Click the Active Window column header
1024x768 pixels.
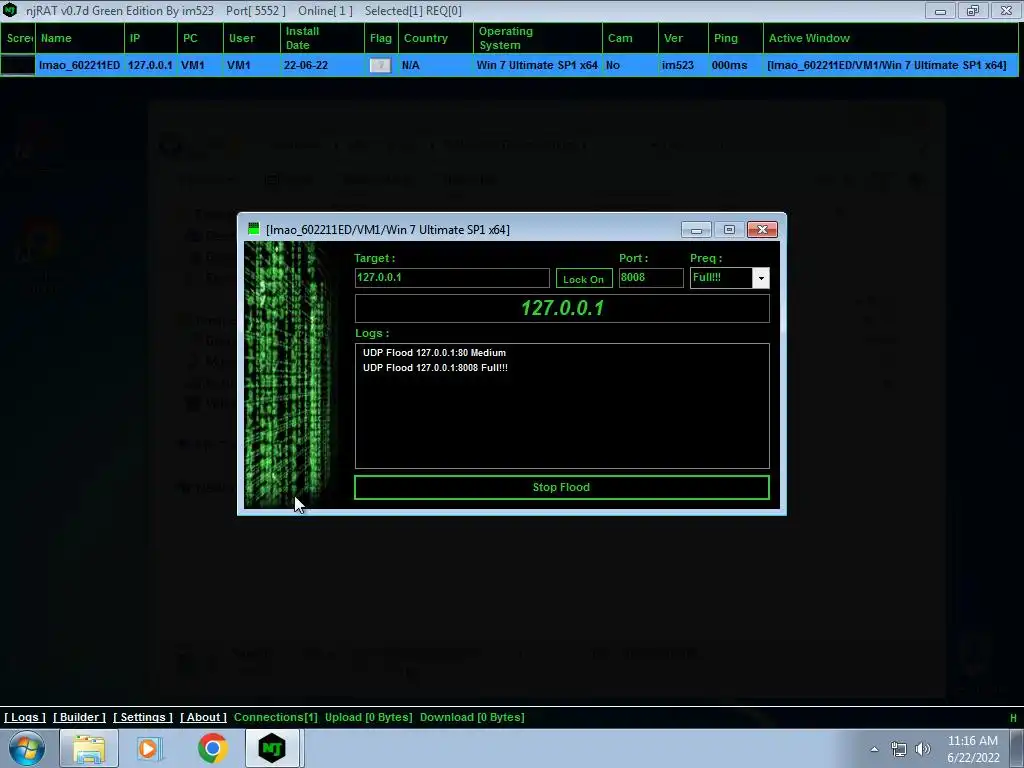coord(891,38)
